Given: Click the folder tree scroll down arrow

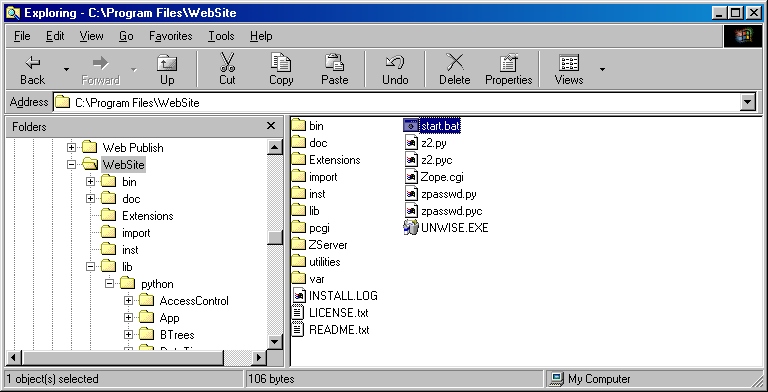Looking at the screenshot, I should pos(275,342).
